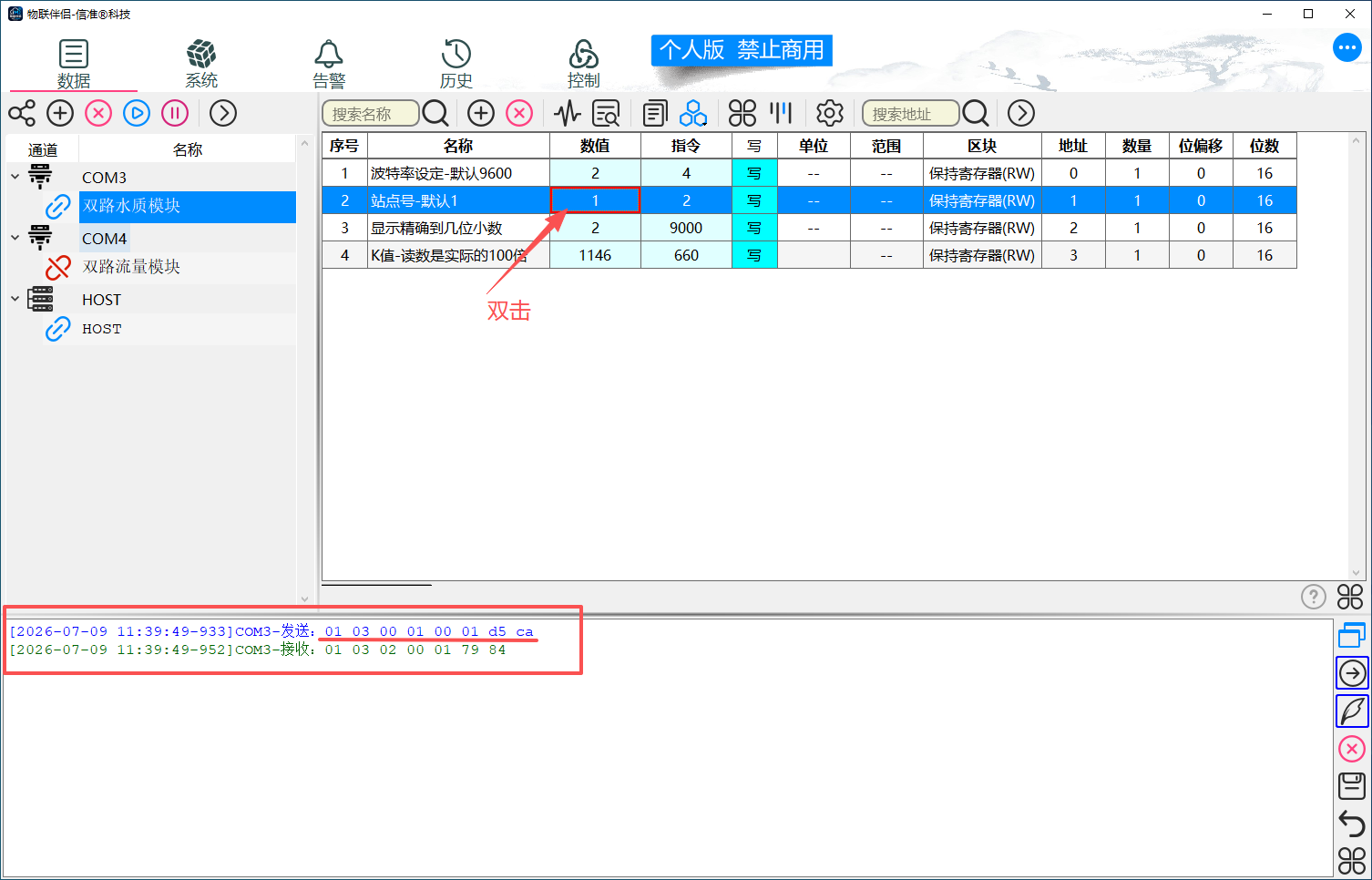The height and width of the screenshot is (880, 1372).
Task: Click the left panel right-arrow circle icon
Action: tap(223, 113)
